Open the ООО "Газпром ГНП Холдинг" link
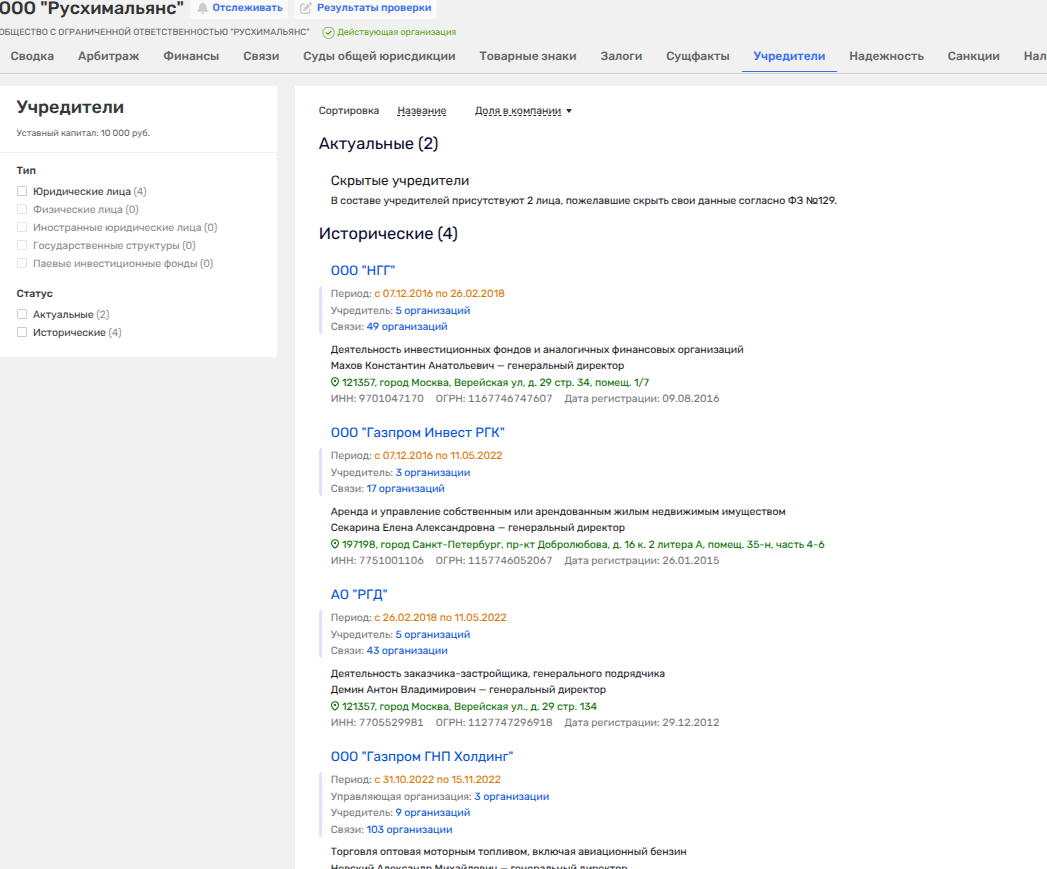Viewport: 1047px width, 869px height. (x=422, y=757)
